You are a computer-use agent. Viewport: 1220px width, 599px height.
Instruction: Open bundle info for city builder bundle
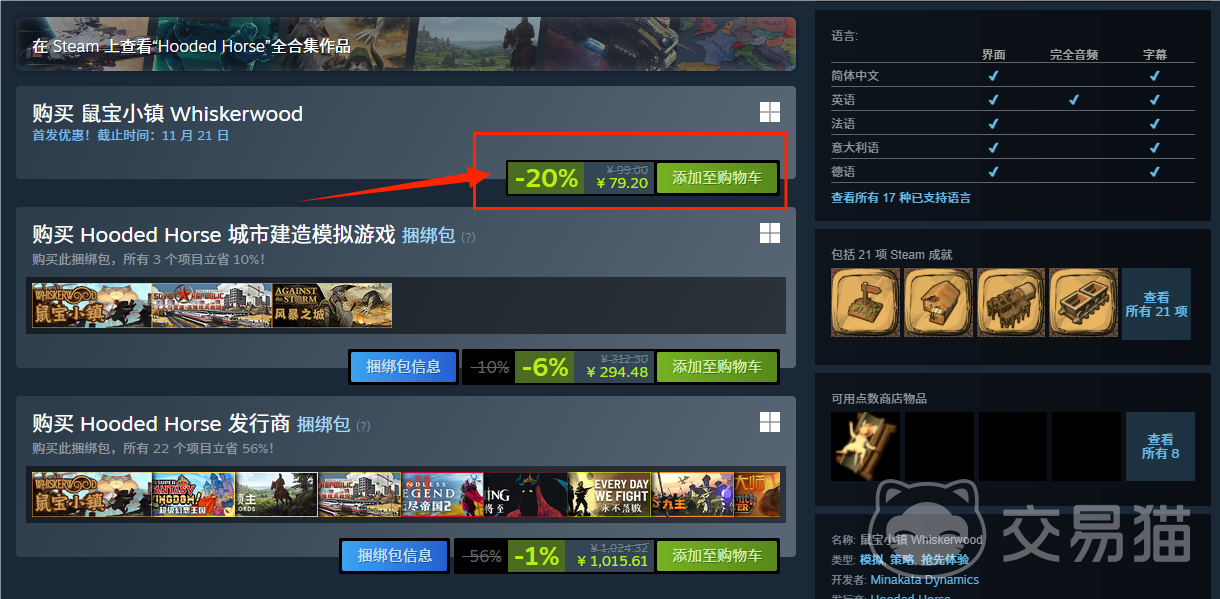pyautogui.click(x=403, y=367)
